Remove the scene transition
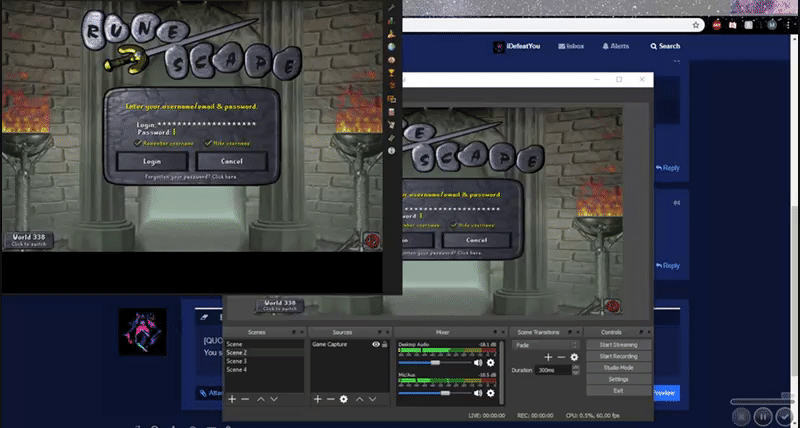 (561, 358)
